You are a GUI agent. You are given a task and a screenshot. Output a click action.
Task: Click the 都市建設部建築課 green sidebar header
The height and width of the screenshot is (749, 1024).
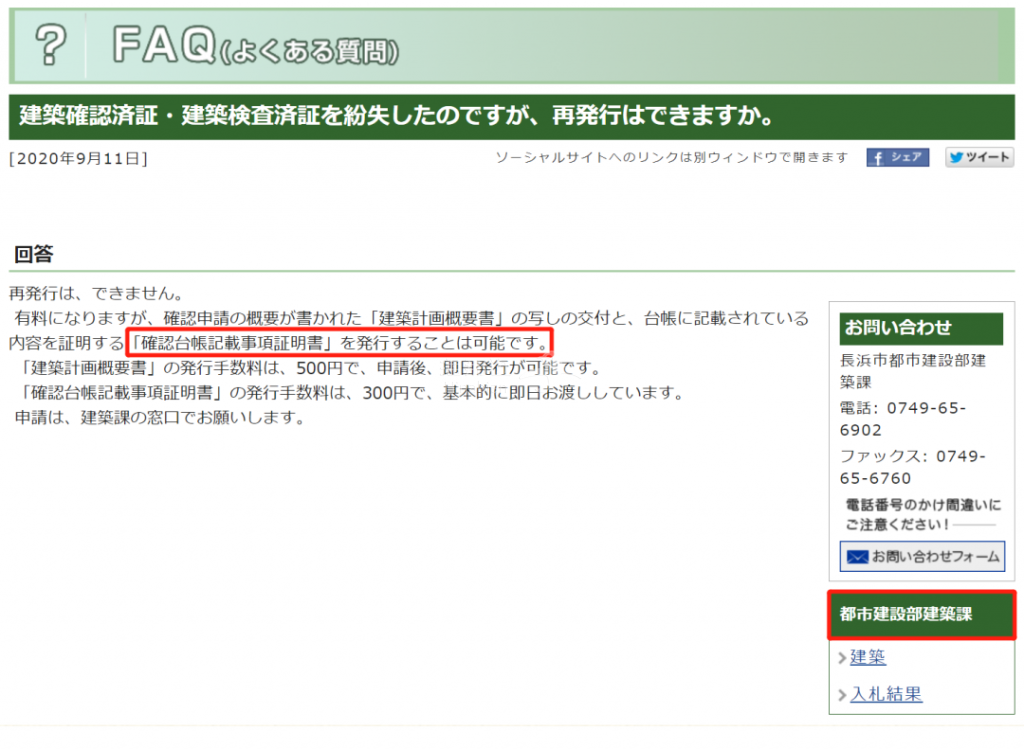(921, 615)
